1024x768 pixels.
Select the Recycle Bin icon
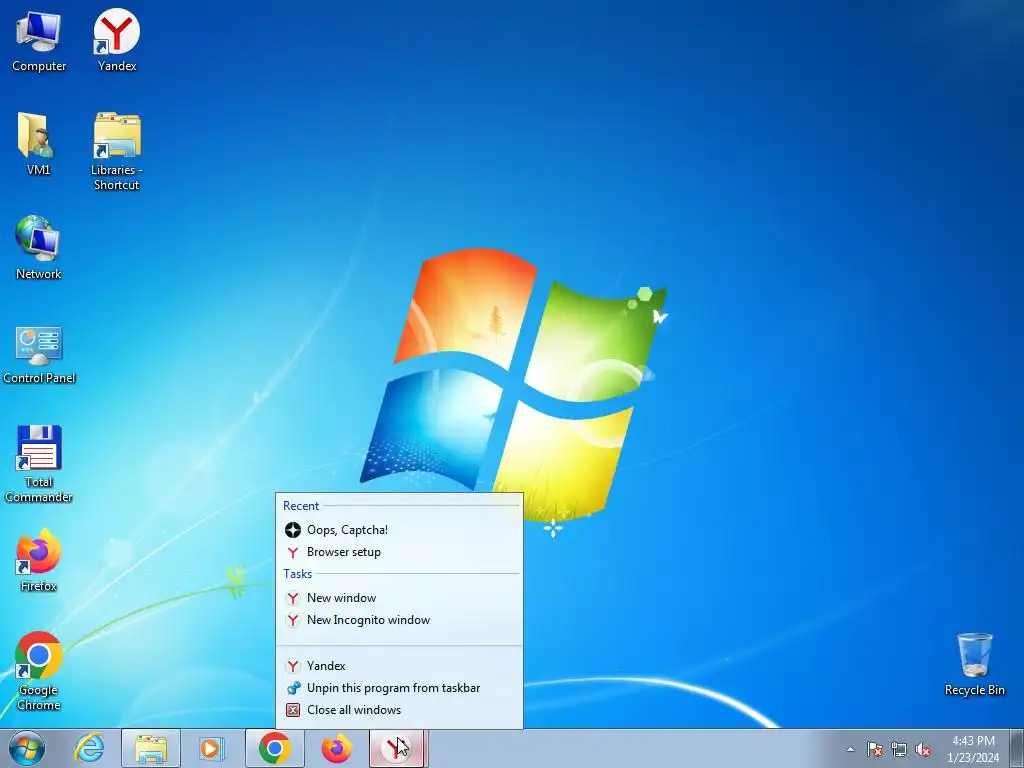[x=974, y=664]
